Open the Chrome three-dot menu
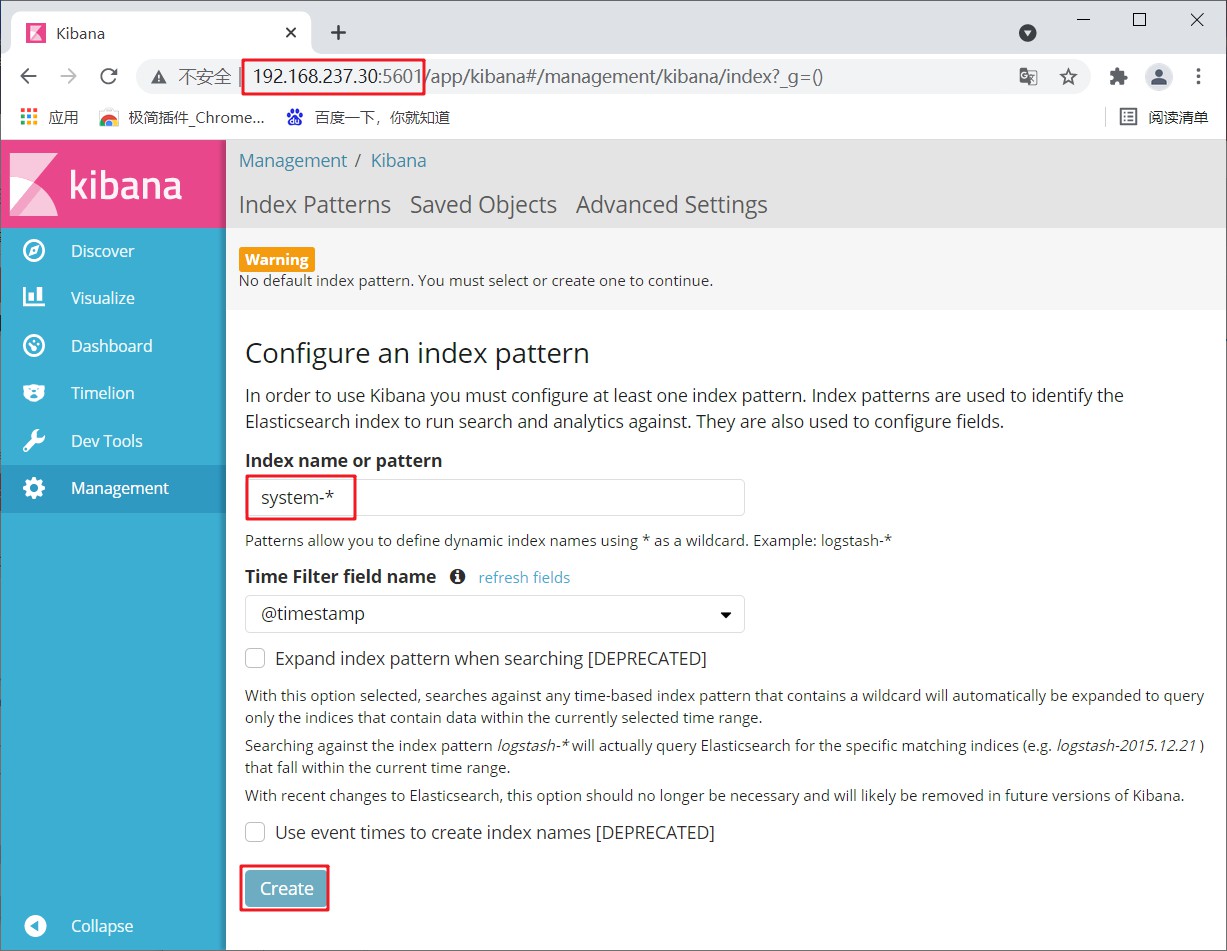1227x951 pixels. click(x=1198, y=76)
